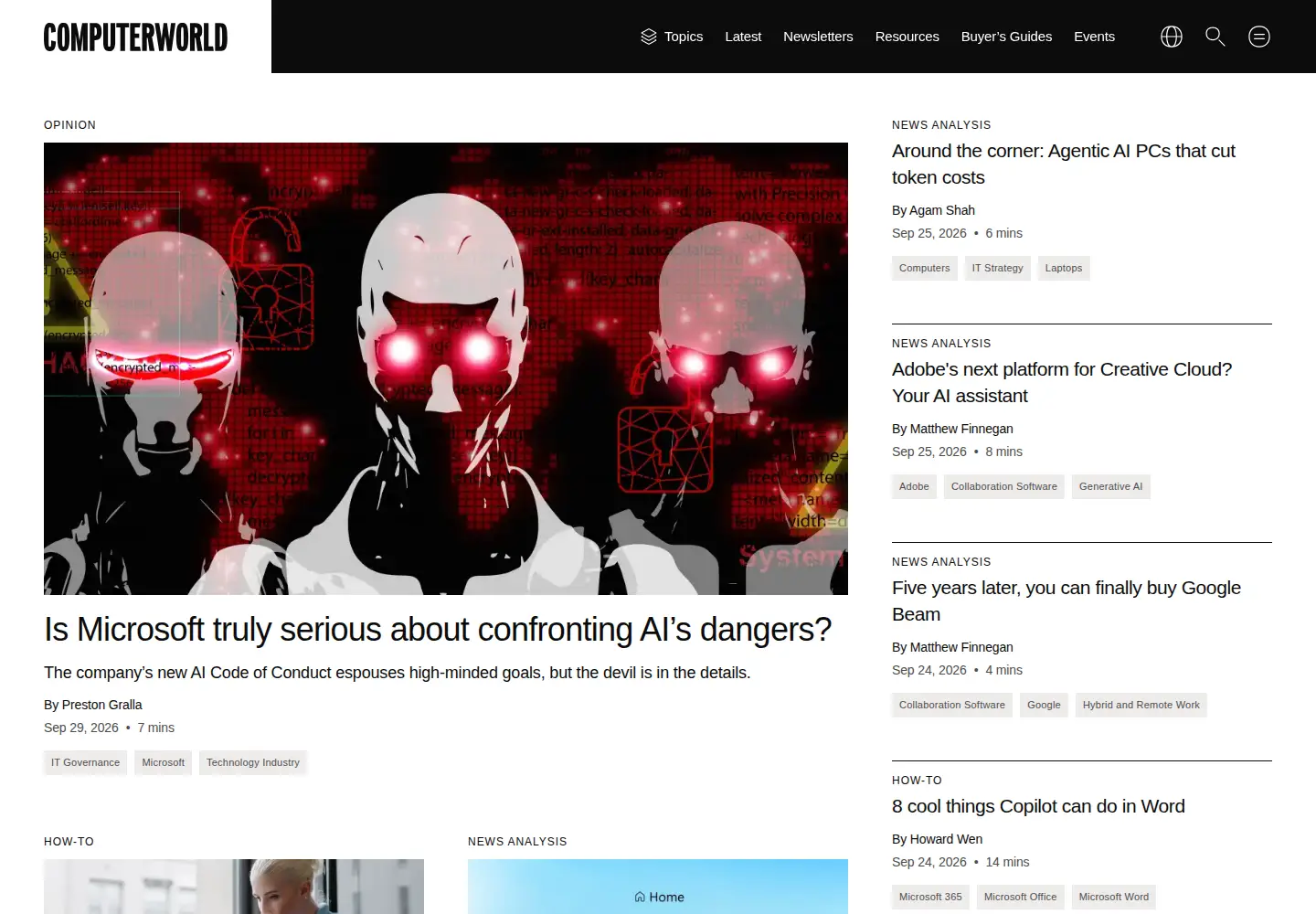This screenshot has height=914, width=1316.
Task: Go to Latest in navigation
Action: click(743, 37)
